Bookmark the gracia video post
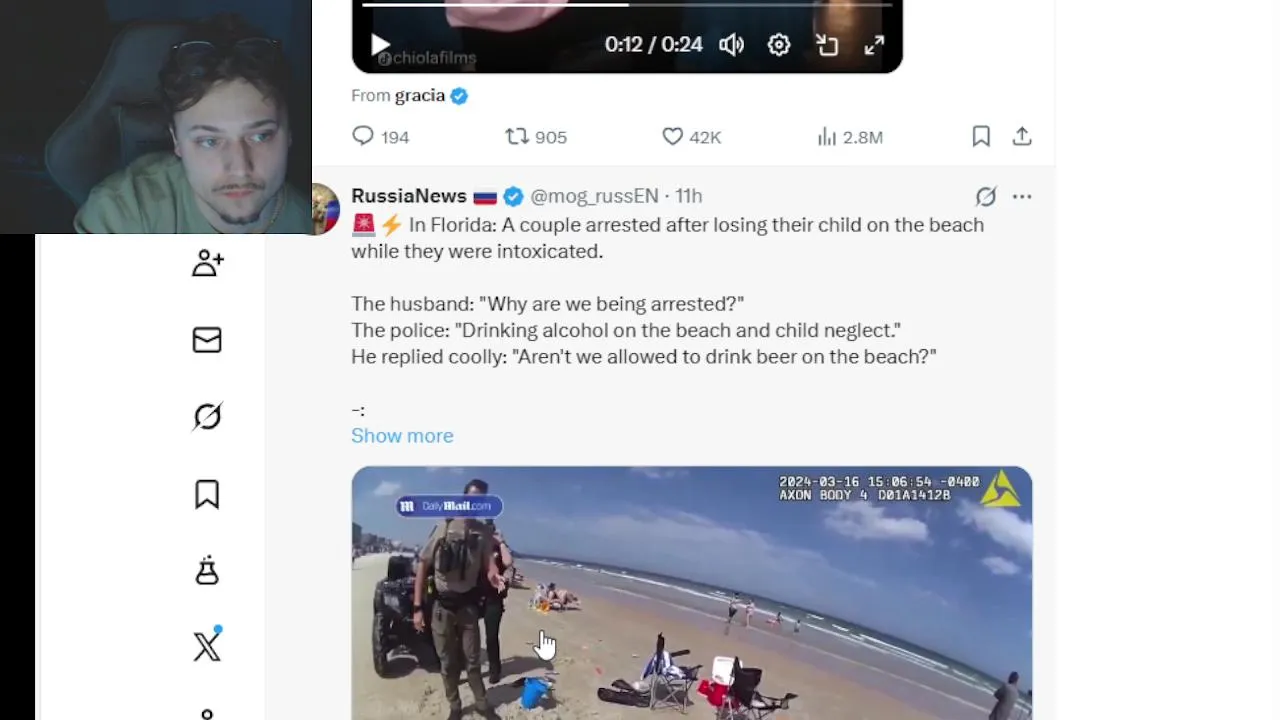Viewport: 1280px width, 720px height. [981, 137]
